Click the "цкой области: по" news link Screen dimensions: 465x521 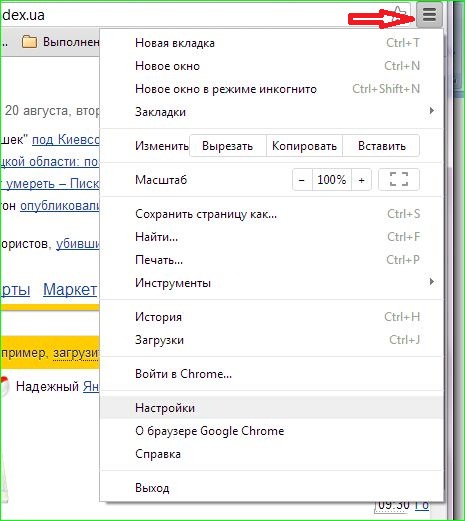(x=50, y=162)
